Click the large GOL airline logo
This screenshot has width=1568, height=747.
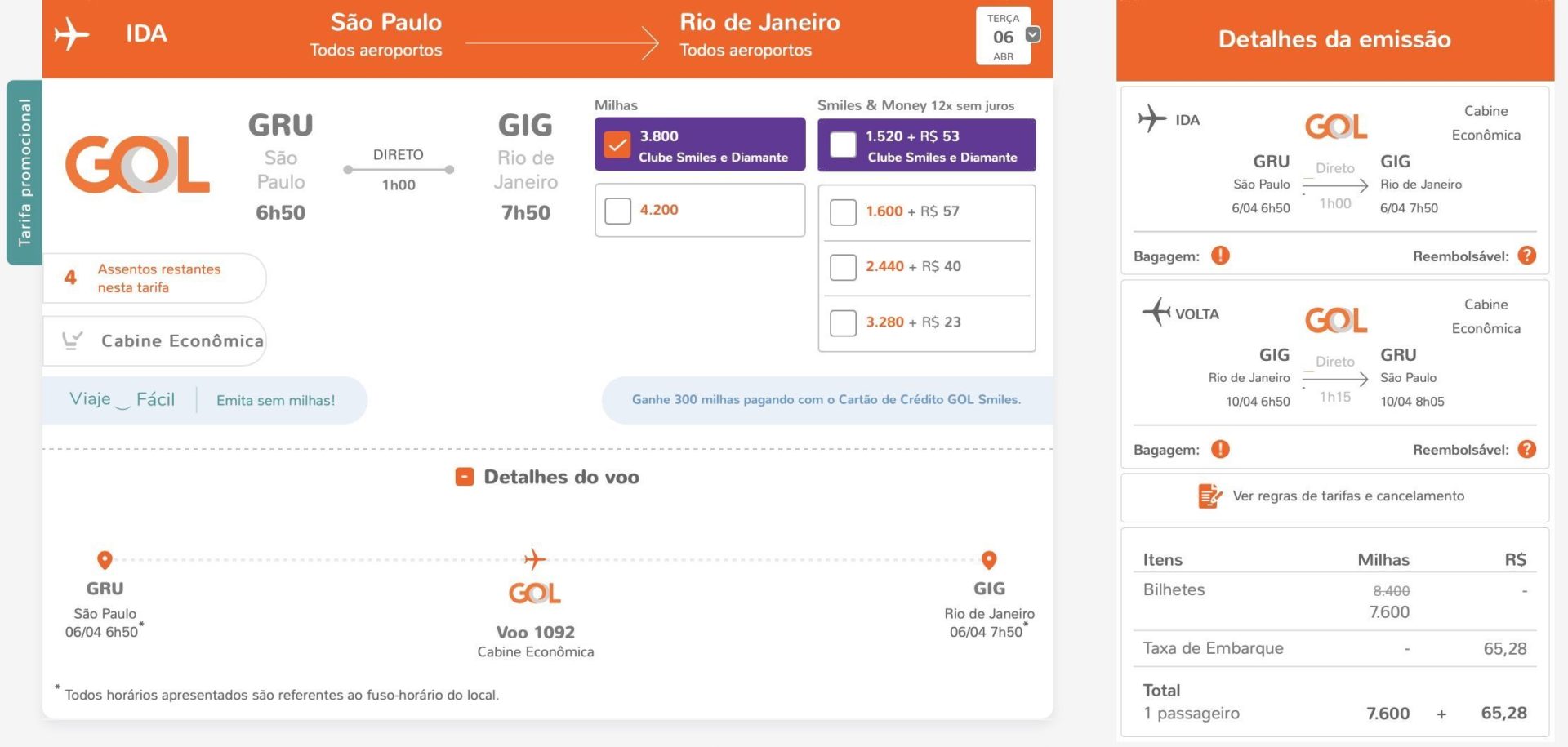[x=137, y=164]
